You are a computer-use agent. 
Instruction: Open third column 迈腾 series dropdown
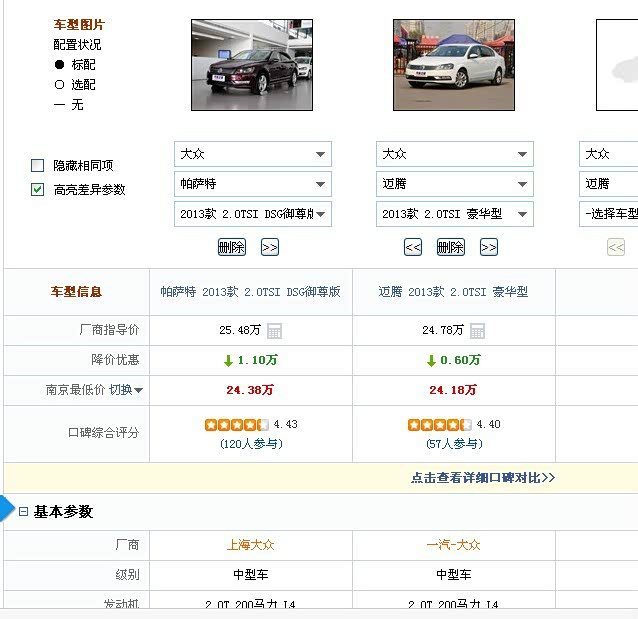click(608, 184)
